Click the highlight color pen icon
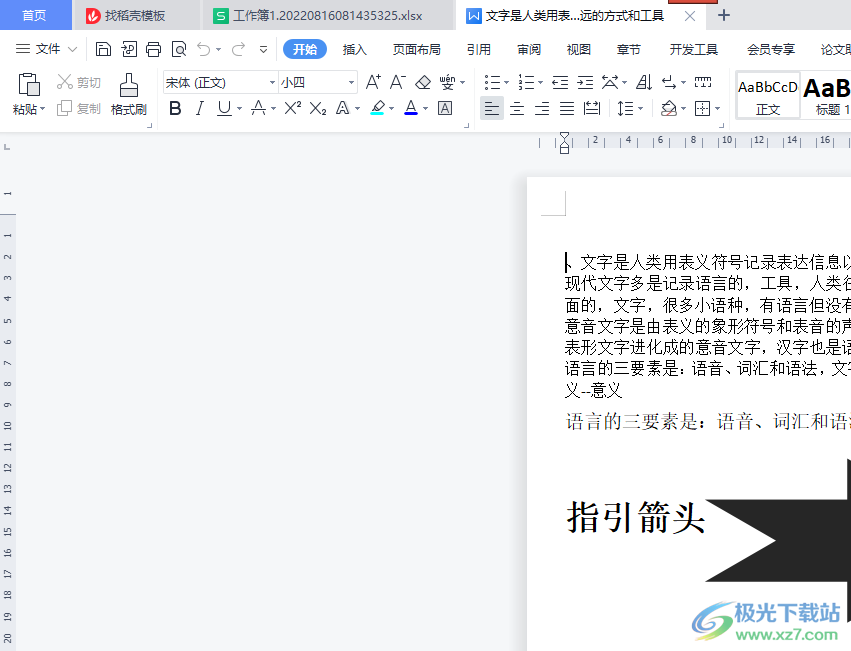 (378, 109)
